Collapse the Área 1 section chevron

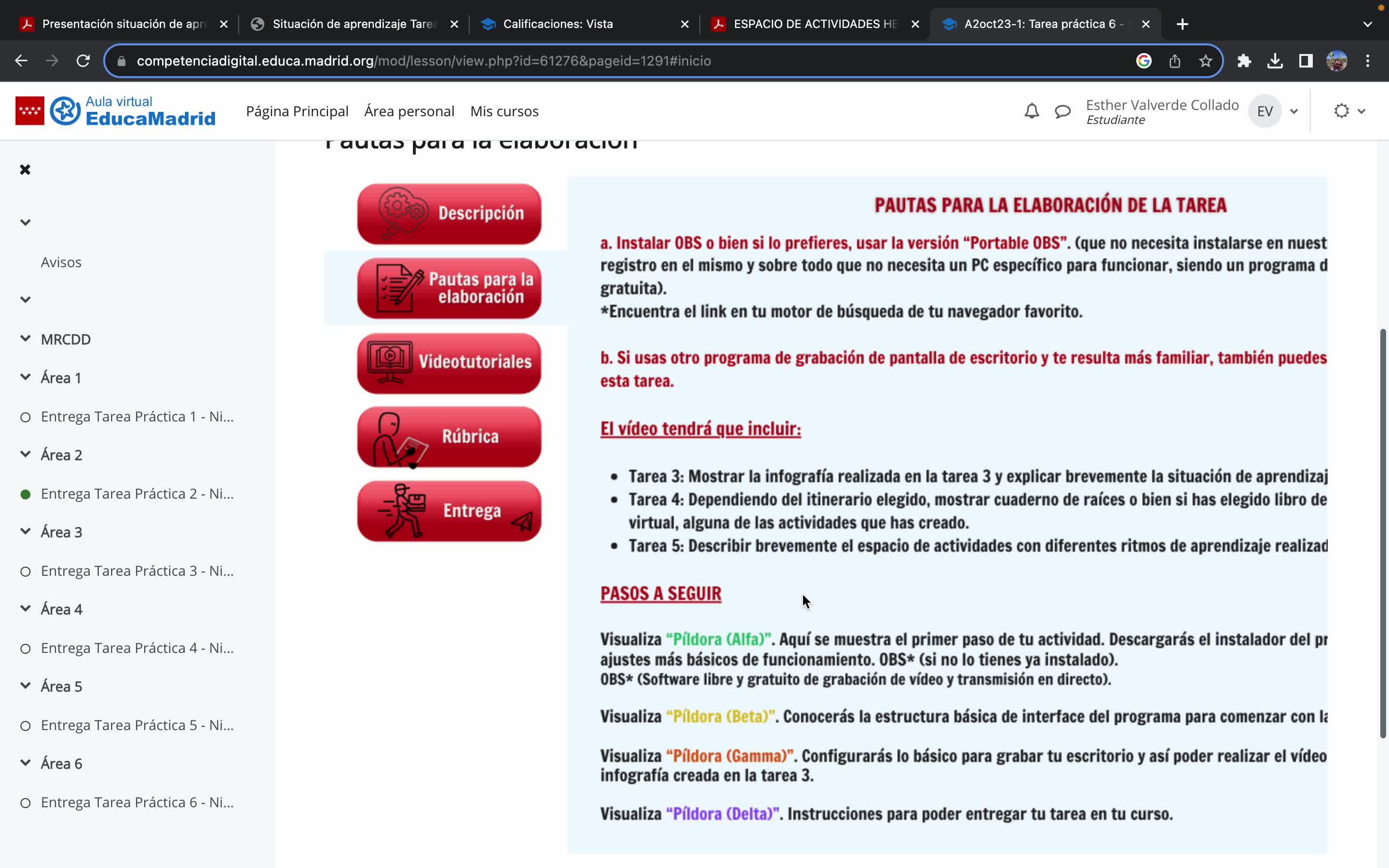click(25, 377)
